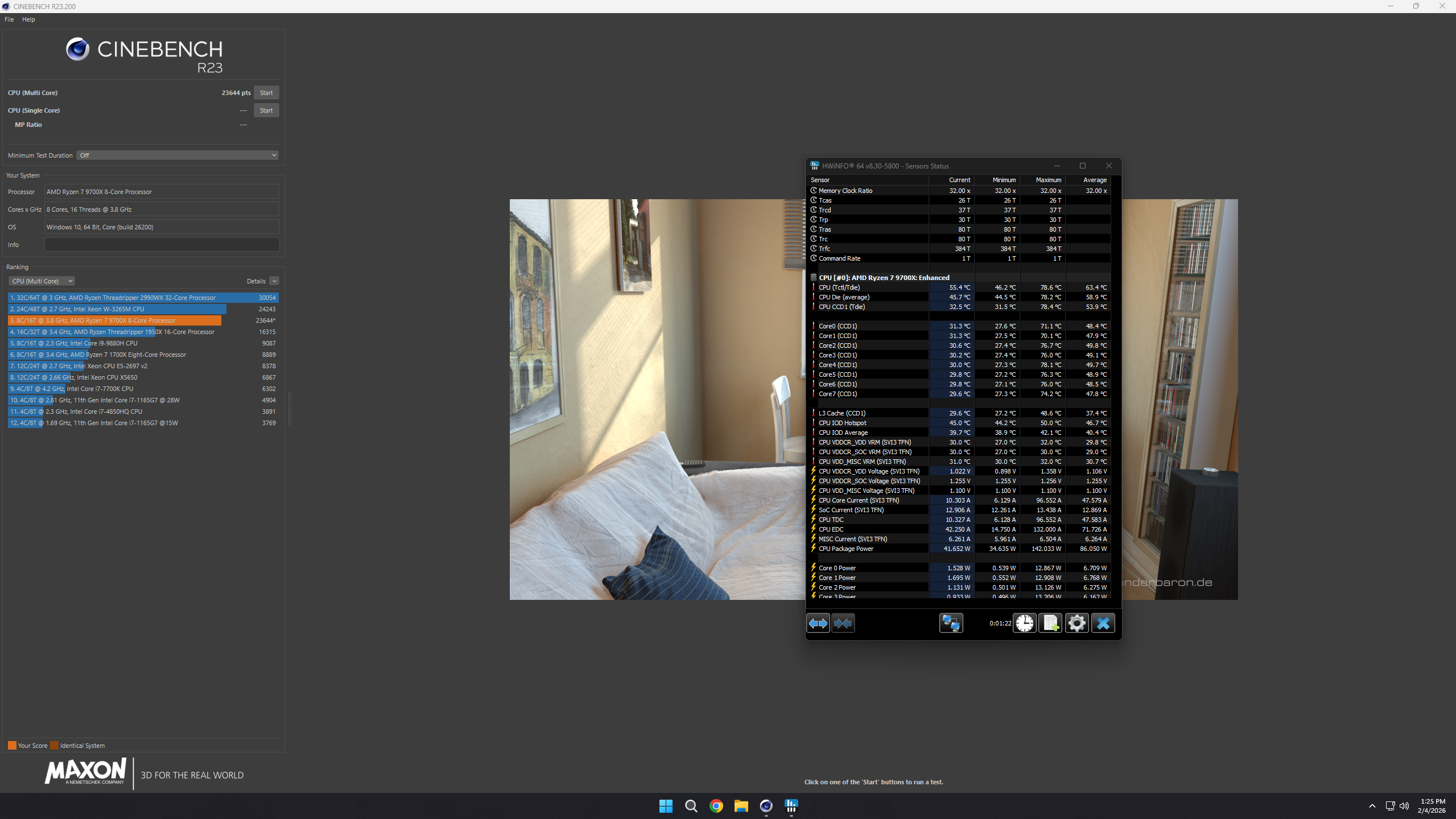
Task: Open HWiNFO sensor settings gear icon
Action: click(1076, 623)
